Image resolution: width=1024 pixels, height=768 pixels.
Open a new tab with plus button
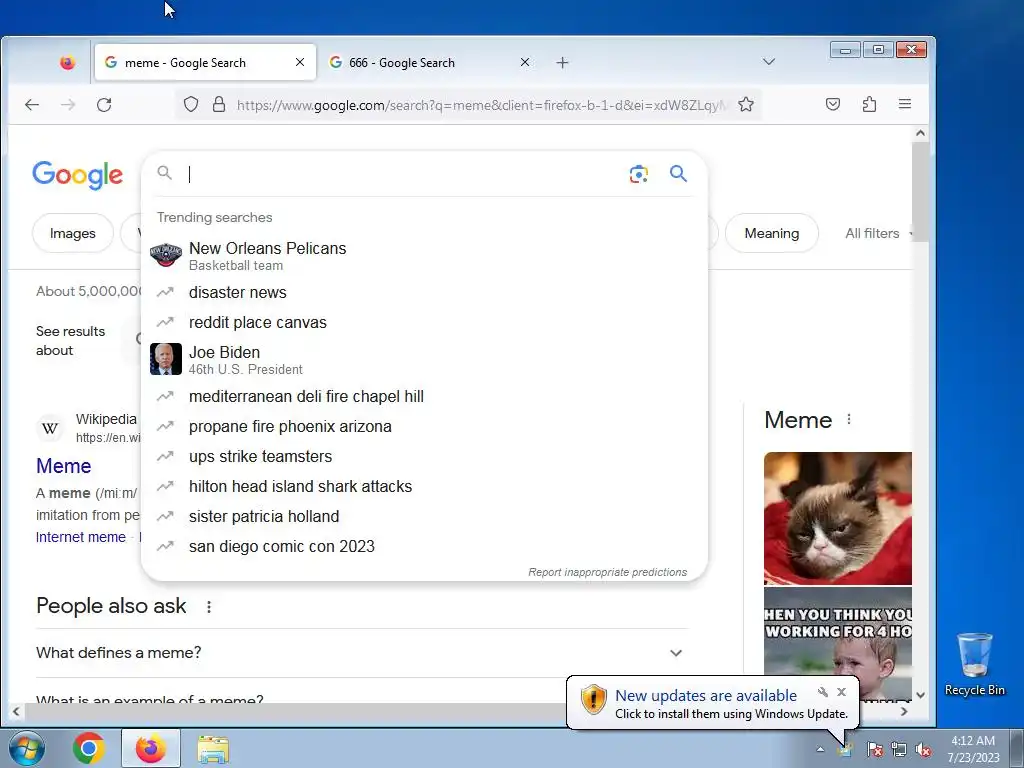click(x=562, y=63)
